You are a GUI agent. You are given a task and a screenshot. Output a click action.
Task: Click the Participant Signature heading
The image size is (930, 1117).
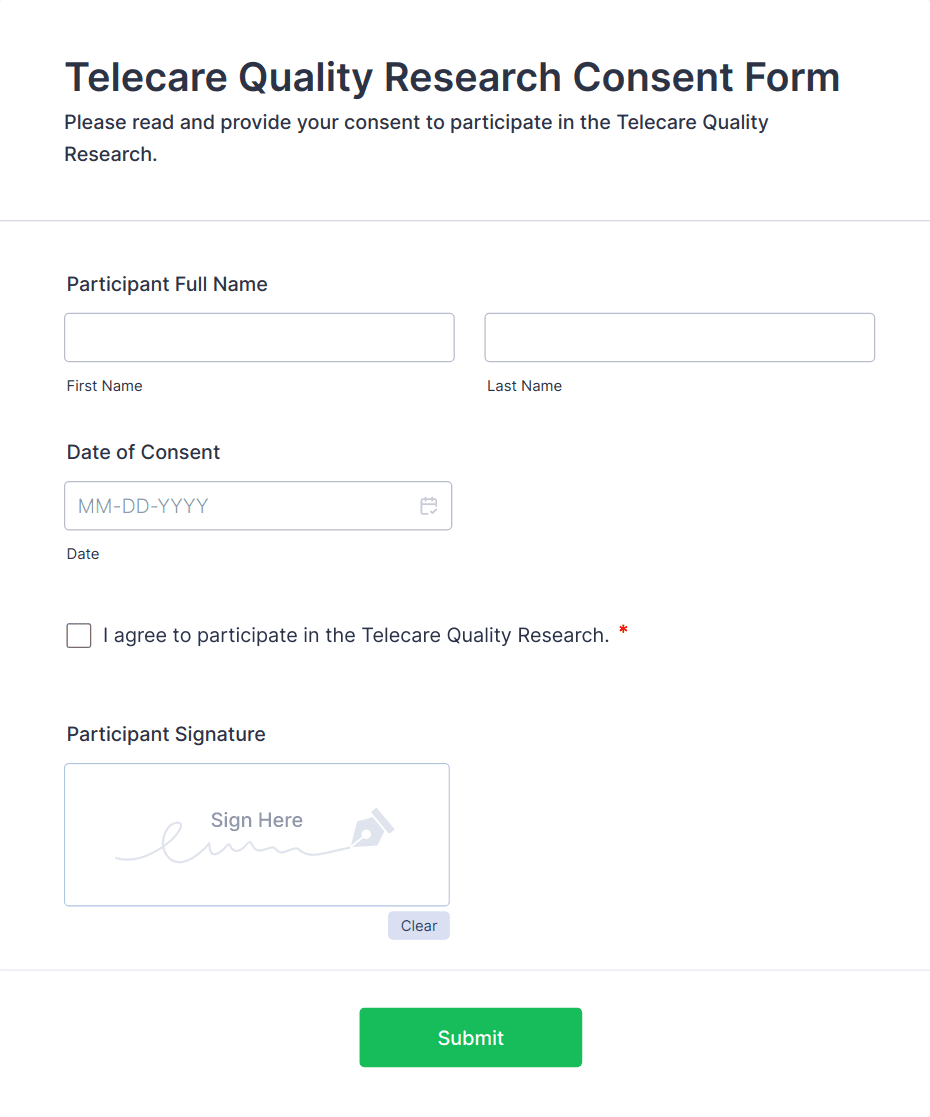tap(165, 734)
